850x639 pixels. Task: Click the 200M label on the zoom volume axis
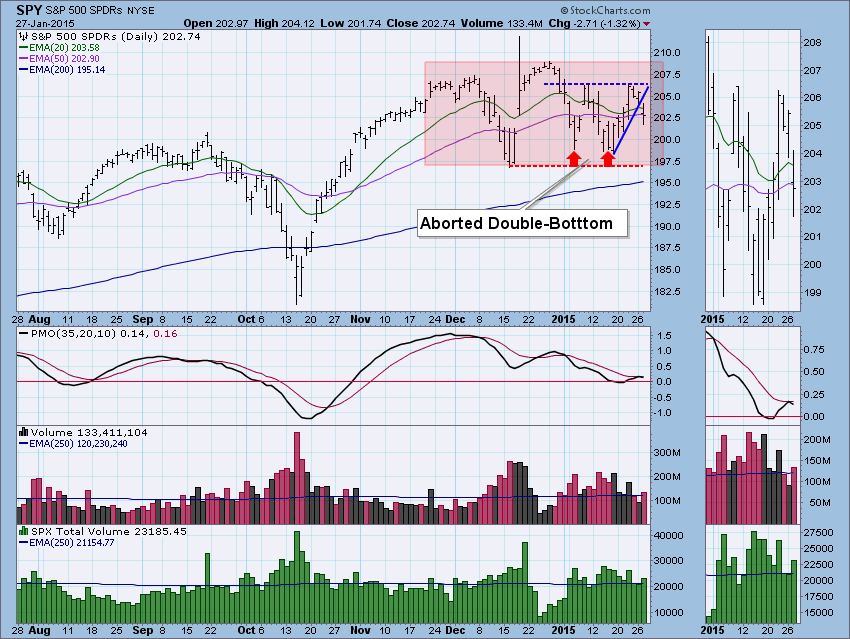(x=817, y=440)
